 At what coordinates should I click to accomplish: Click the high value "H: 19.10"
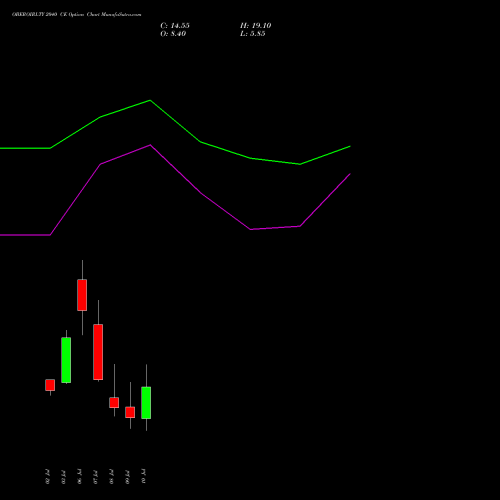(x=255, y=26)
